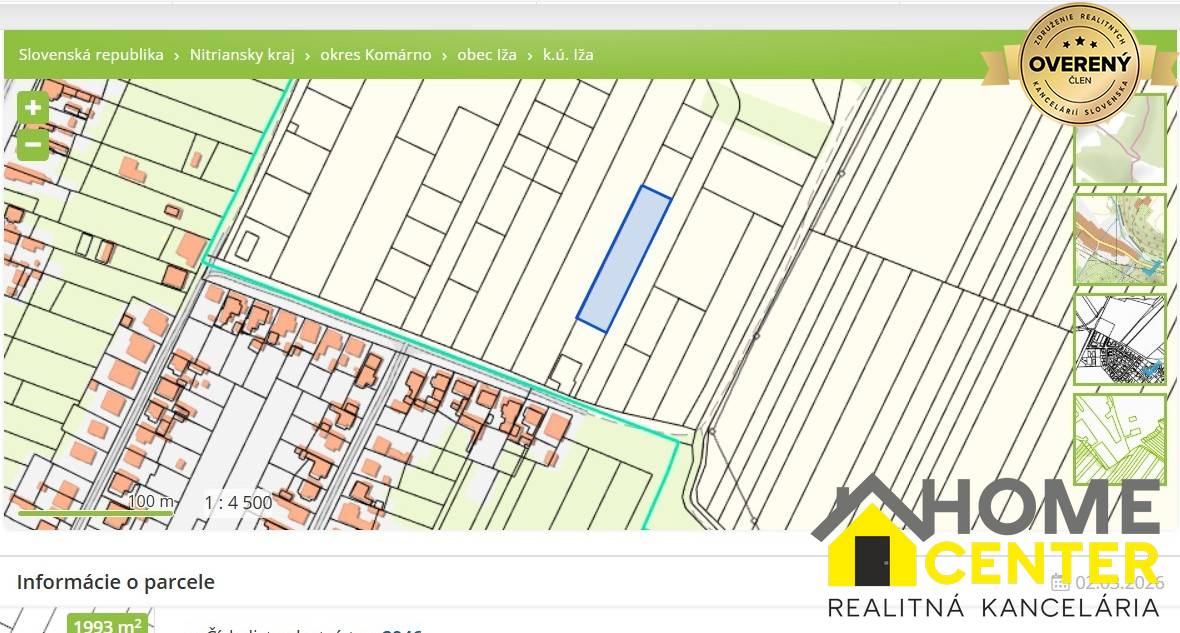The image size is (1180, 633).
Task: Click the Overený člen gold badge
Action: [1078, 62]
